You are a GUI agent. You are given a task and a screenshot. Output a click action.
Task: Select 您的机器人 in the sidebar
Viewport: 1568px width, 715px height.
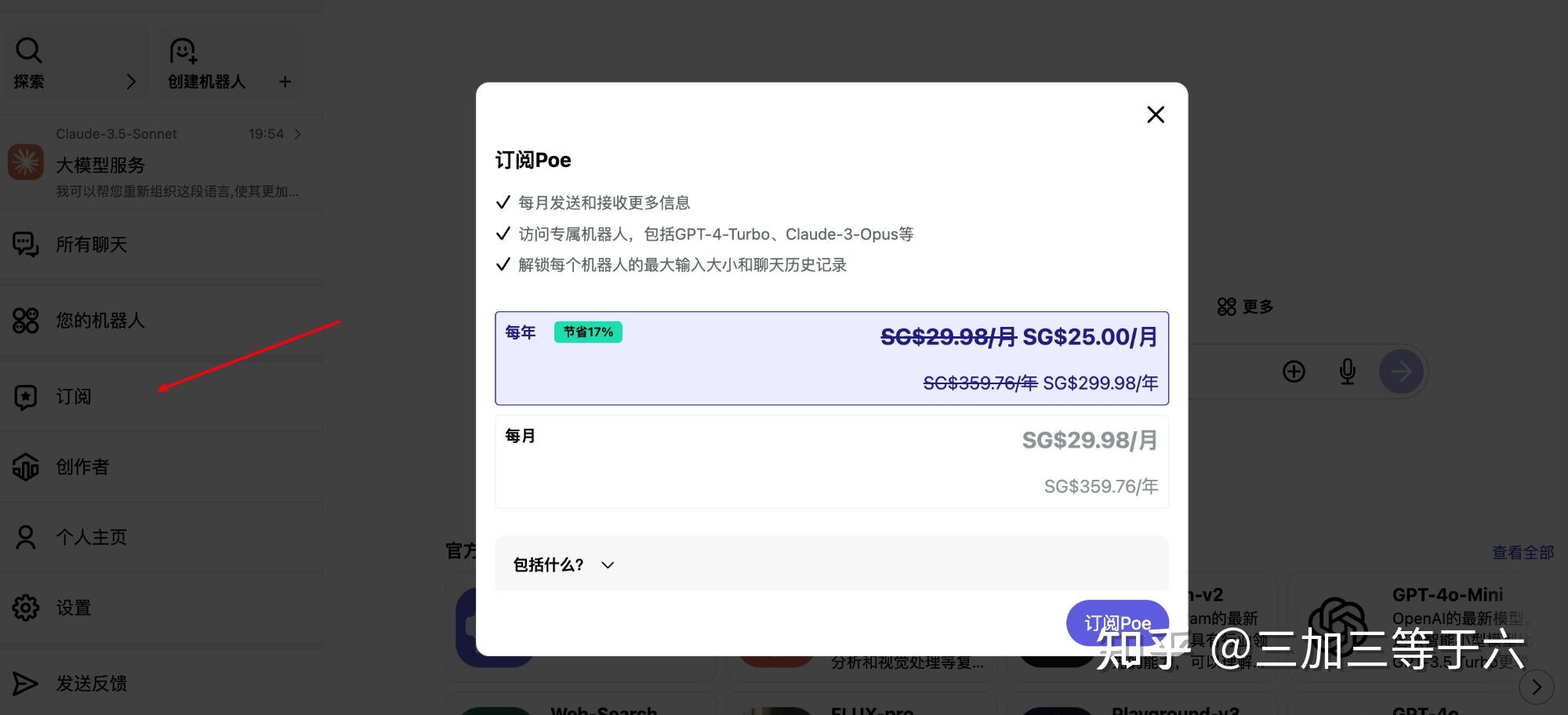[x=100, y=320]
